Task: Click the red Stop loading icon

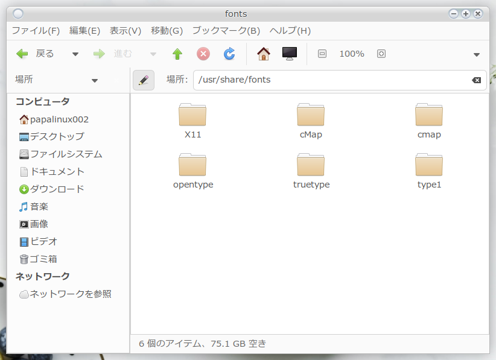Action: click(203, 54)
